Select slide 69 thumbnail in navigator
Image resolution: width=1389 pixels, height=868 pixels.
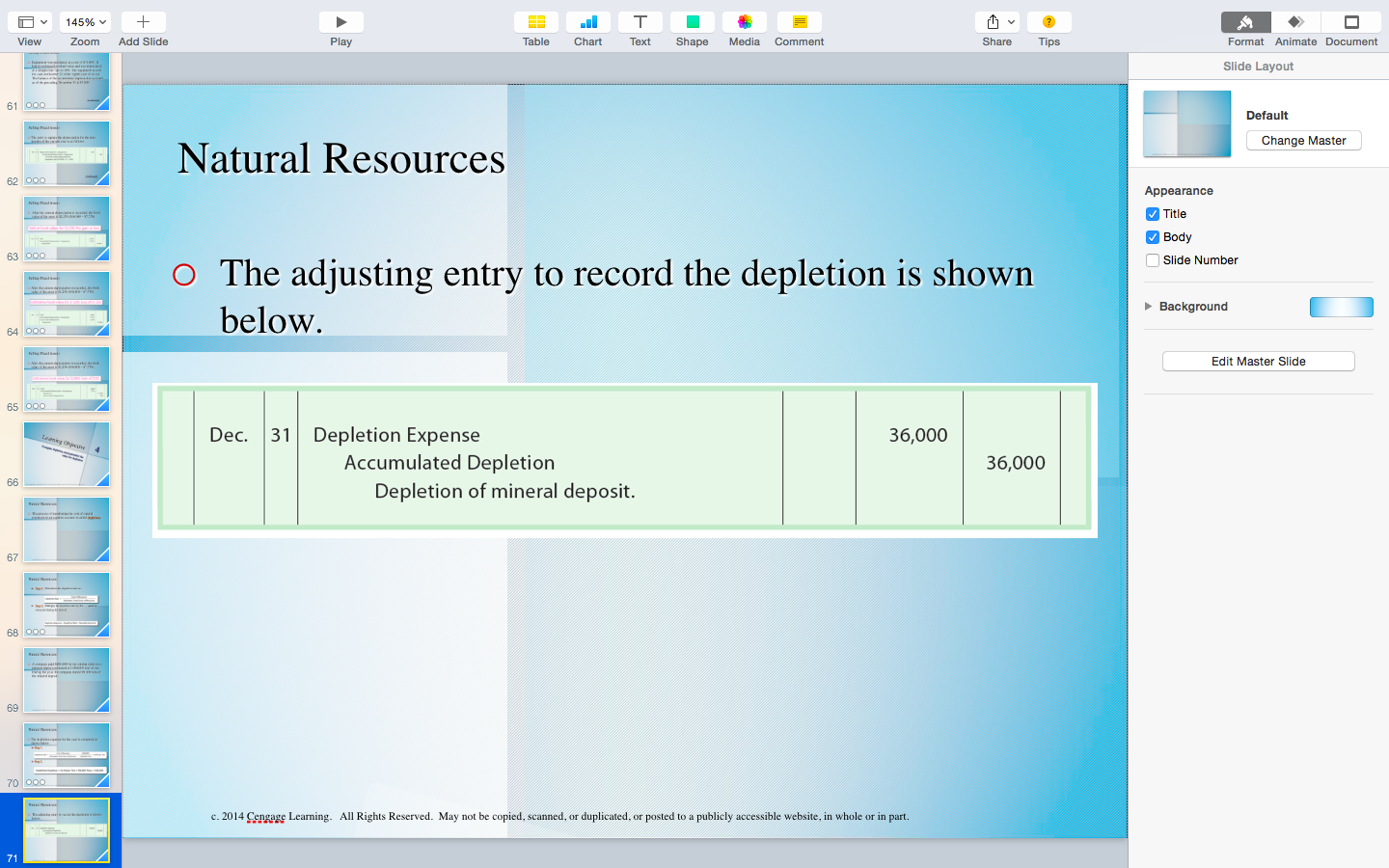click(67, 680)
